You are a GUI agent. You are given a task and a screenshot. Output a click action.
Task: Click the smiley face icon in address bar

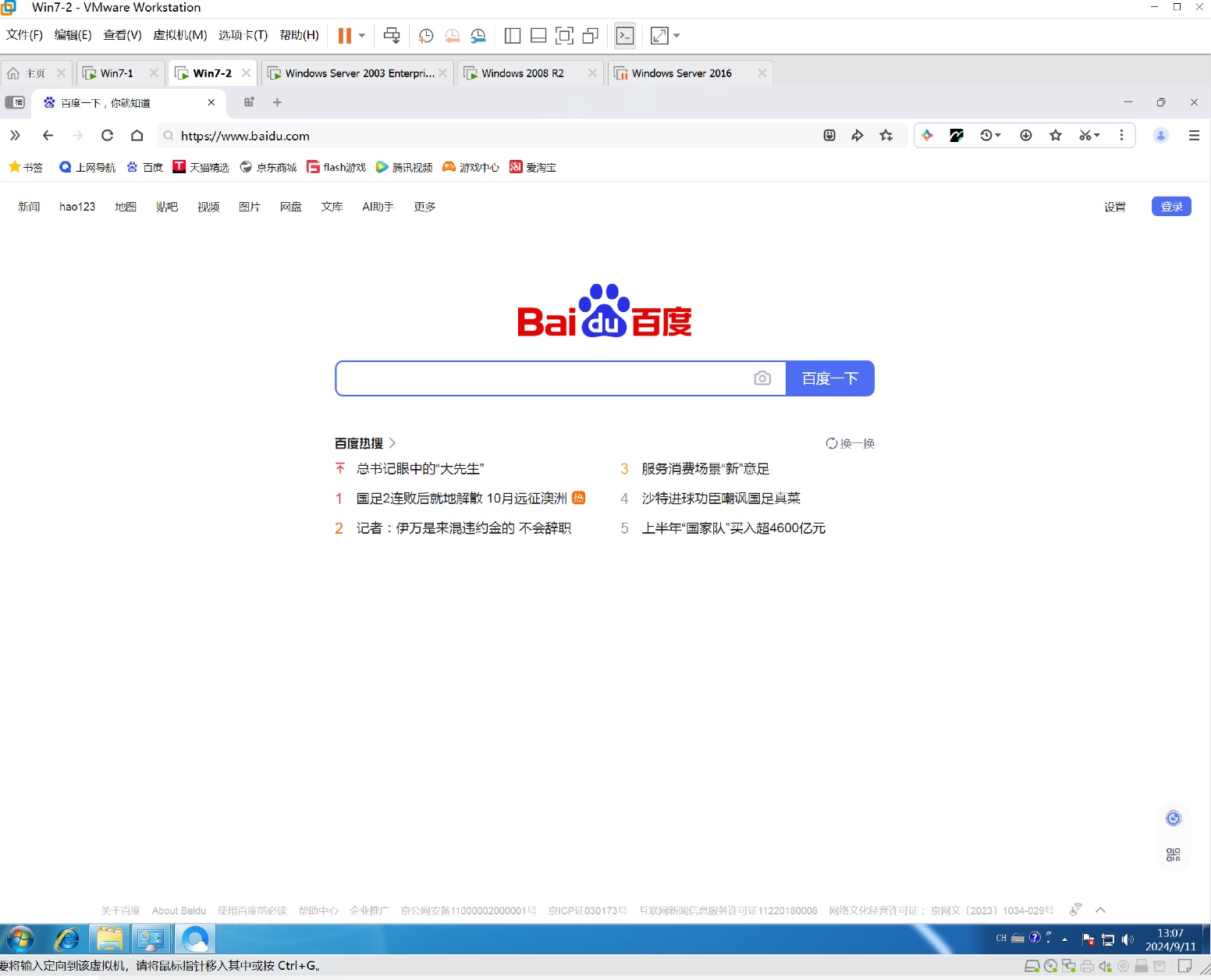coord(829,135)
